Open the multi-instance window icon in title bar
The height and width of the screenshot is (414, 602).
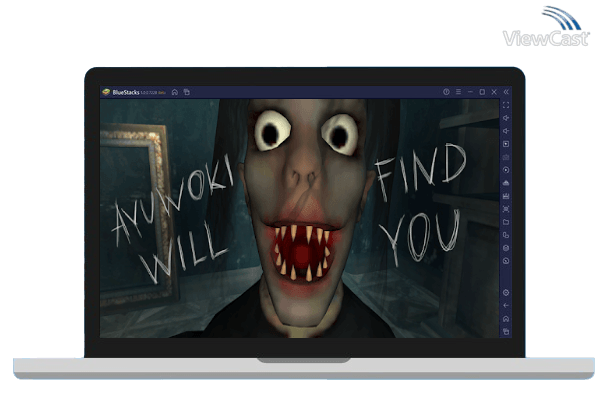click(x=187, y=92)
